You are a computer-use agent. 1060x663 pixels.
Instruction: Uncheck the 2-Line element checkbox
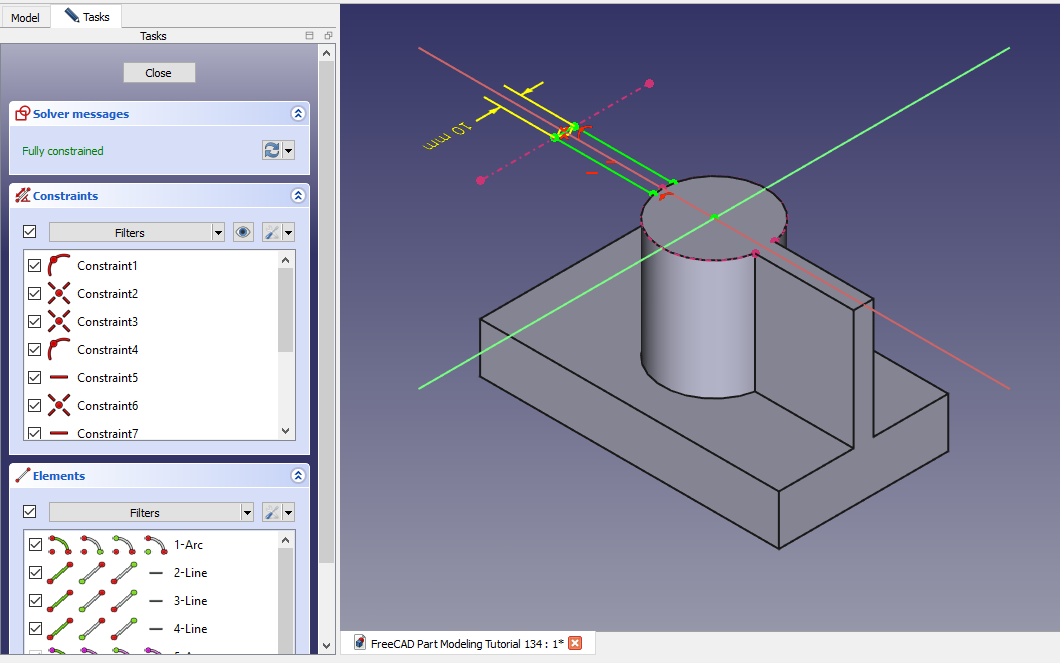point(35,573)
